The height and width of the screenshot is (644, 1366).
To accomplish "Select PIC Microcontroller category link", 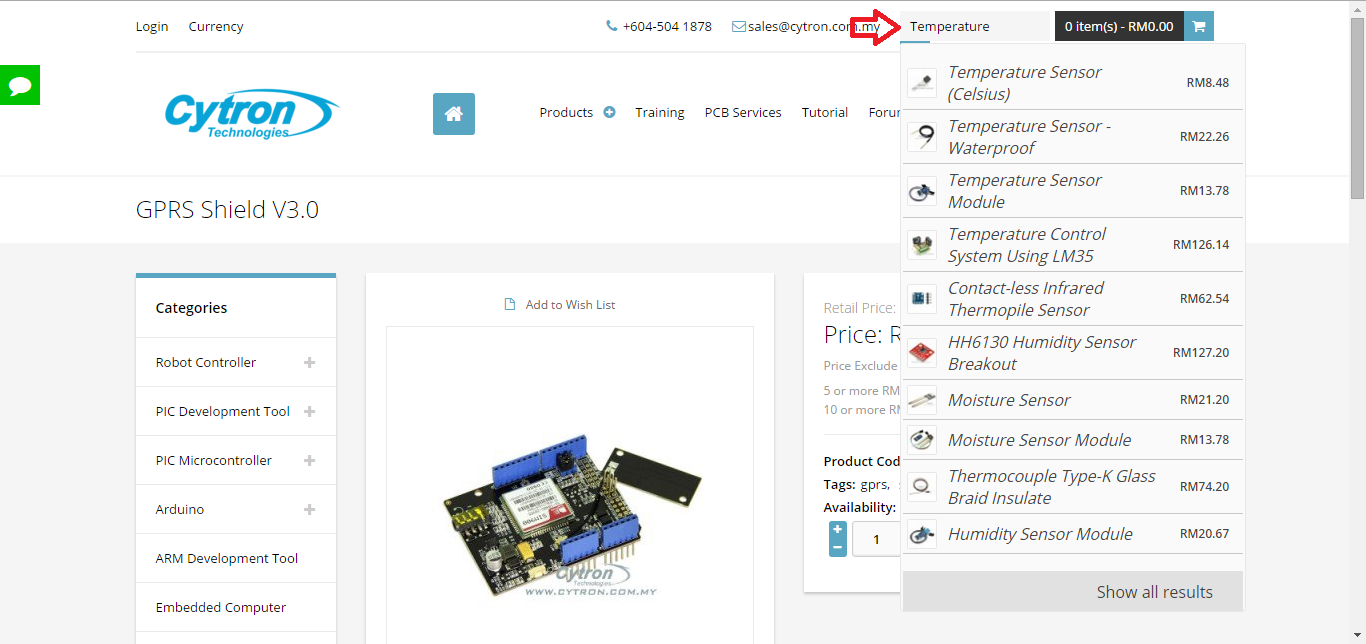I will coord(214,461).
